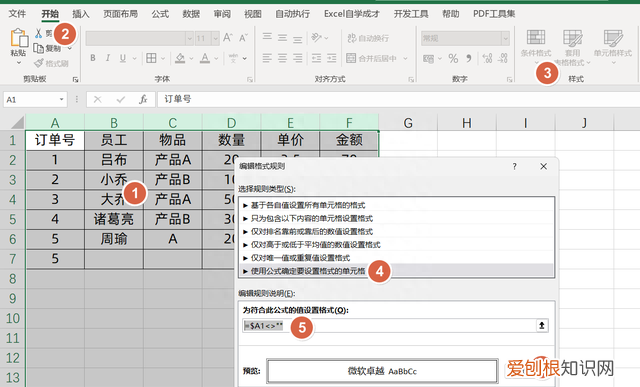Switch to the 插入 tab
This screenshot has width=640, height=387.
pyautogui.click(x=81, y=13)
